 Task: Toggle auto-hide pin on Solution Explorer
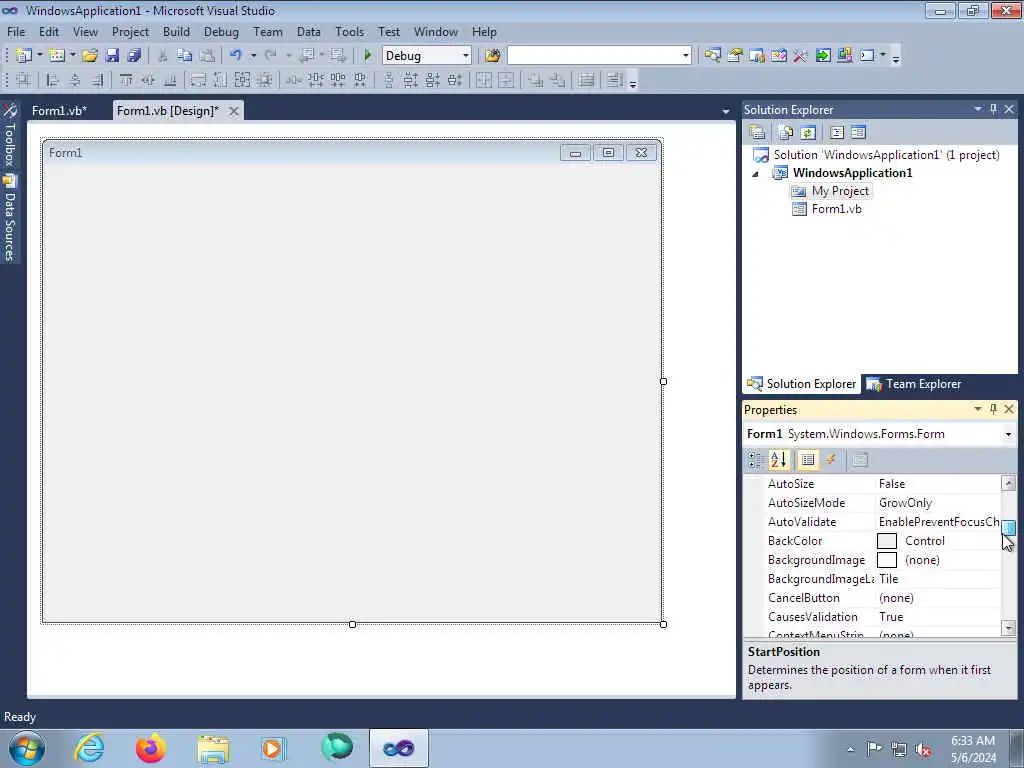(x=993, y=109)
